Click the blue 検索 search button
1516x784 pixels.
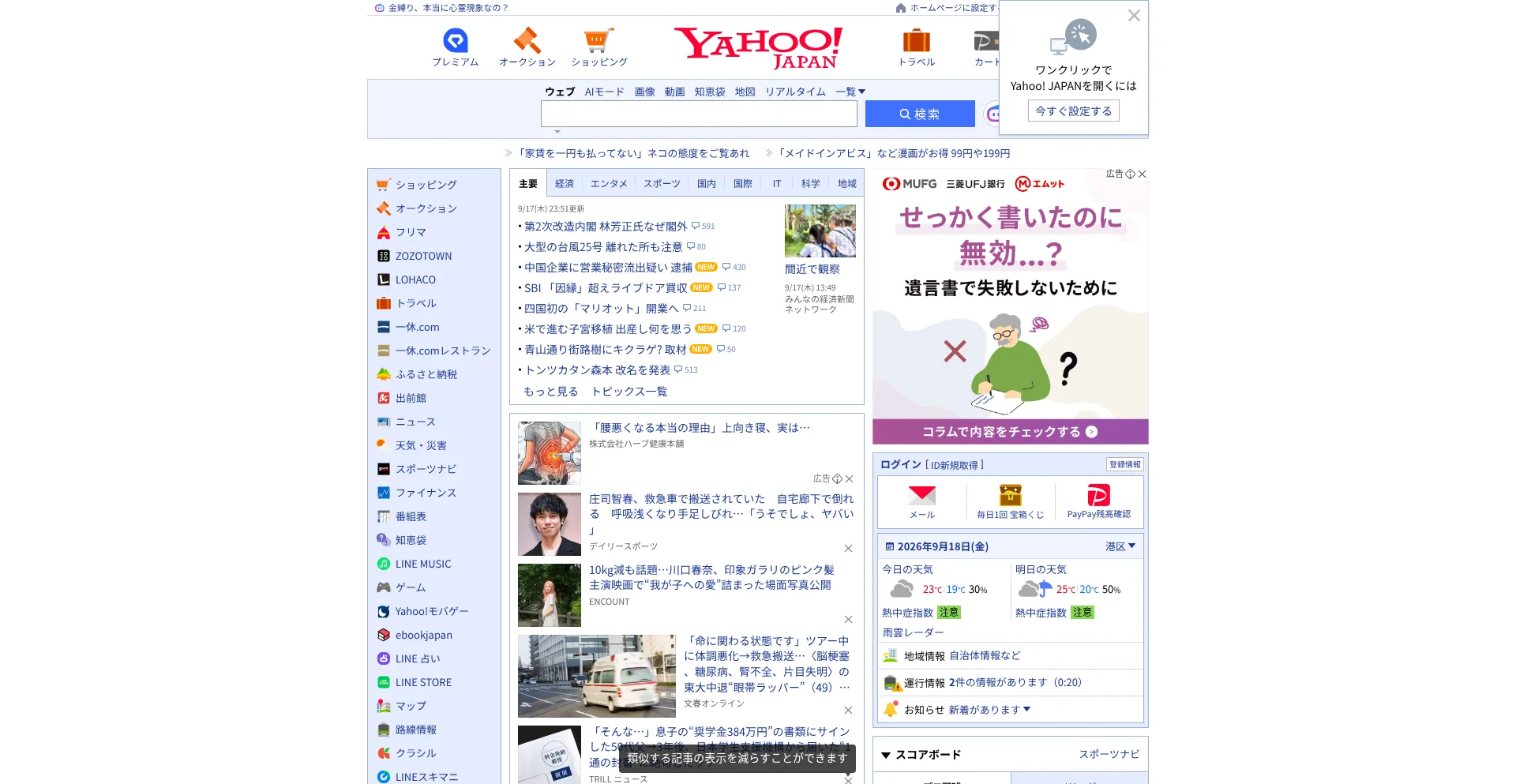point(920,114)
